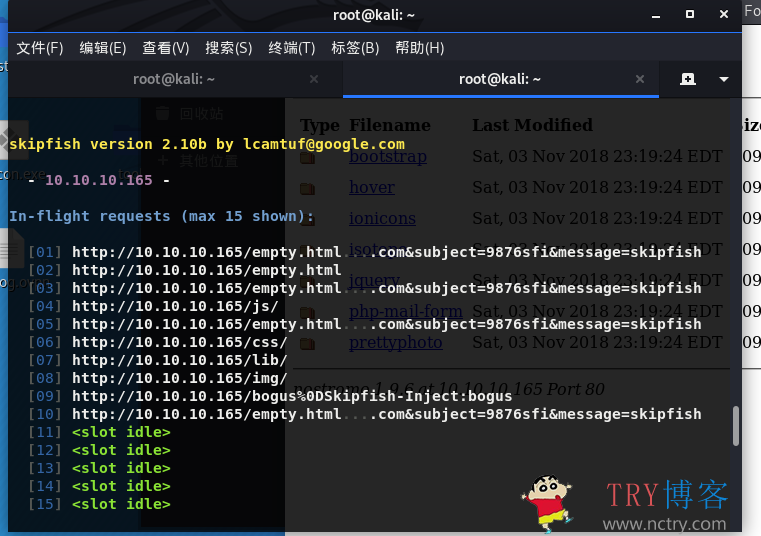Click the folder icon beside prettyphoto
The width and height of the screenshot is (761, 536).
(308, 343)
